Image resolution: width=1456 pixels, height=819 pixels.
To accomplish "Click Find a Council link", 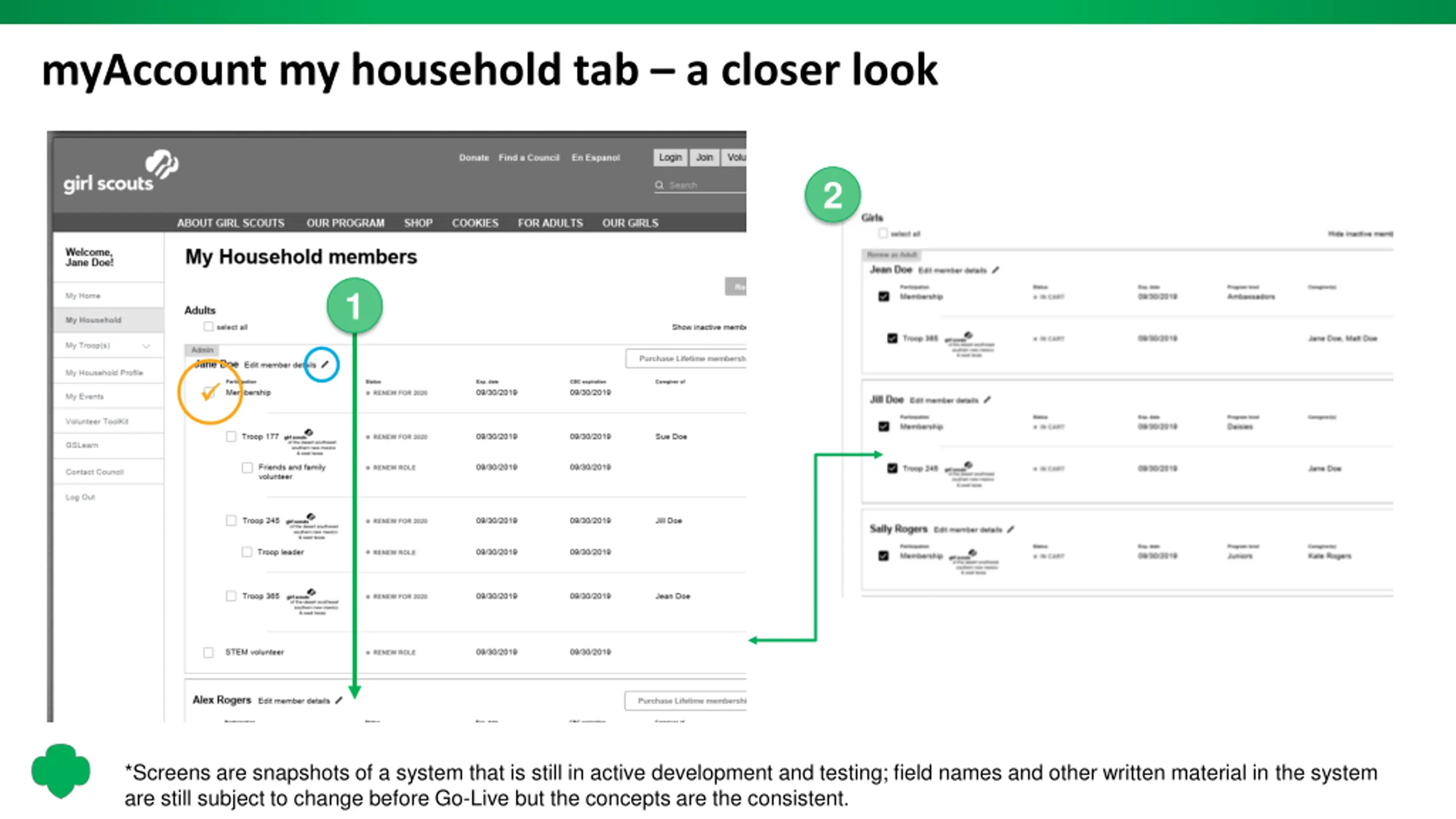I will point(529,158).
